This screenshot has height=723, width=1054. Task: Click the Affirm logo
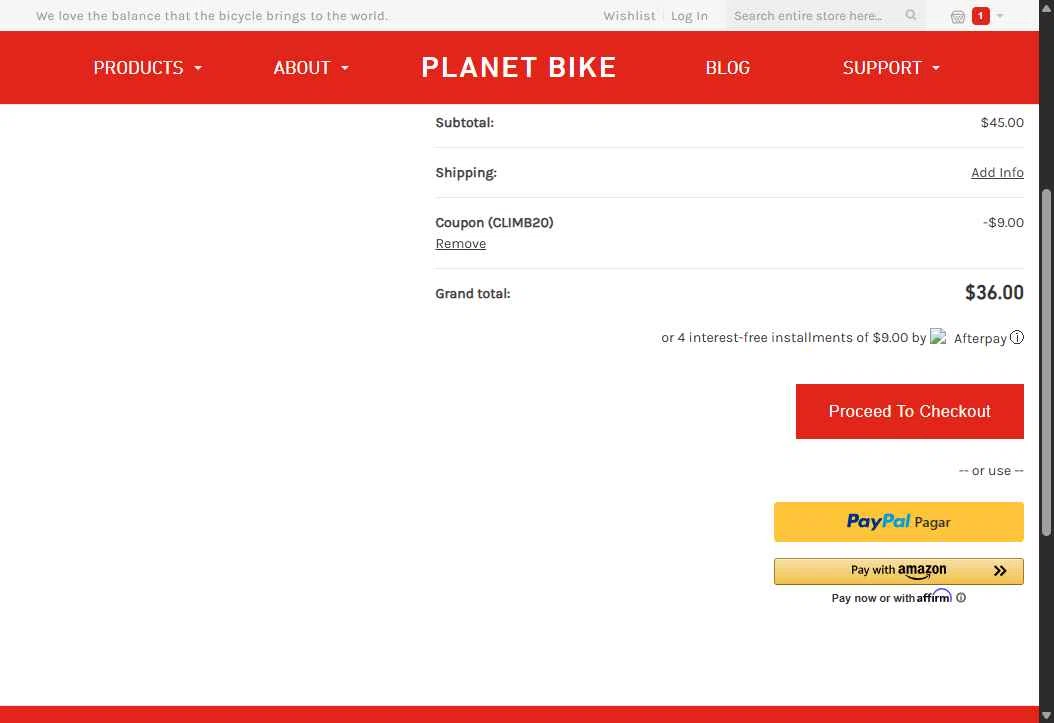[934, 596]
